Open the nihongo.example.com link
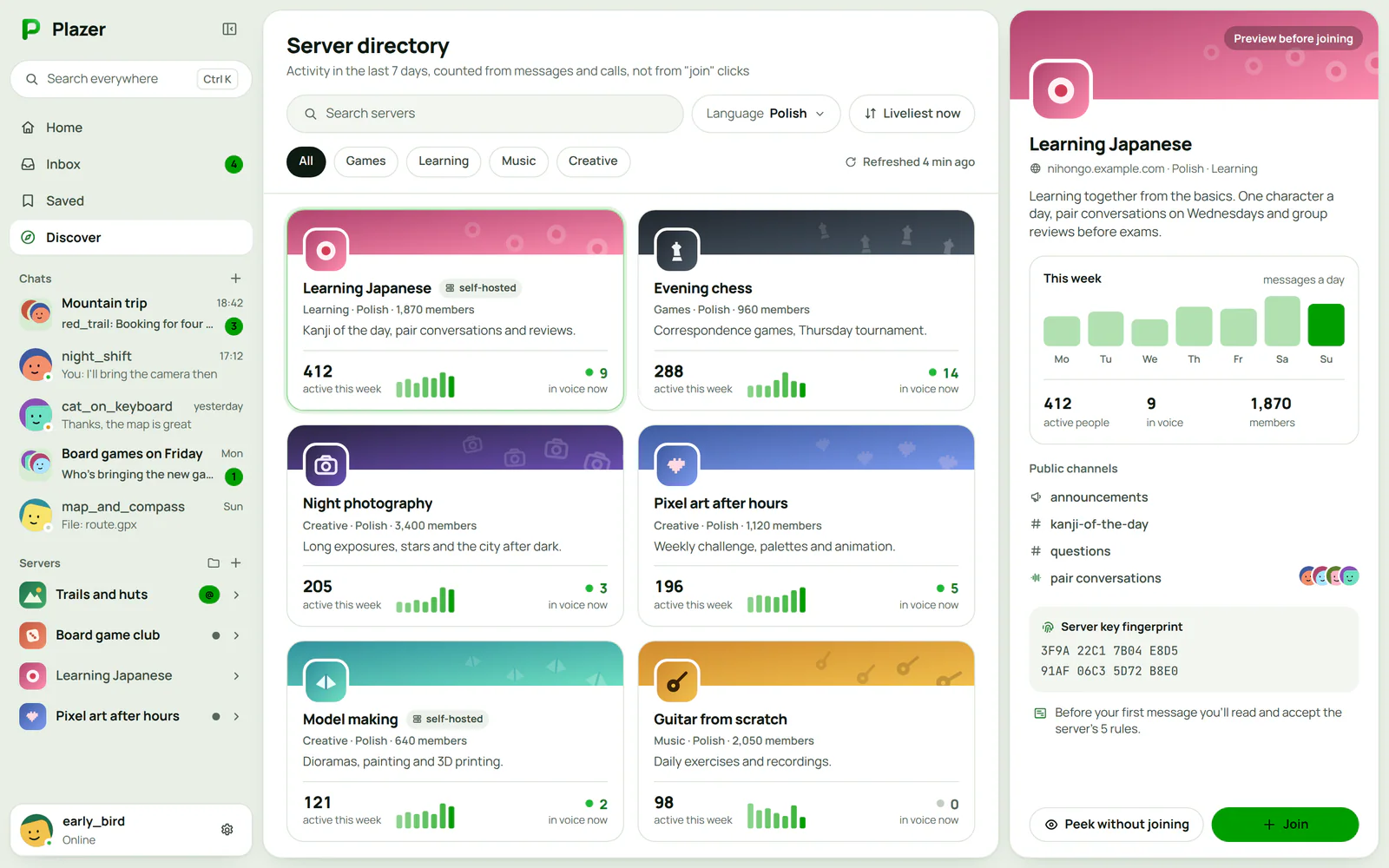 (x=1105, y=169)
